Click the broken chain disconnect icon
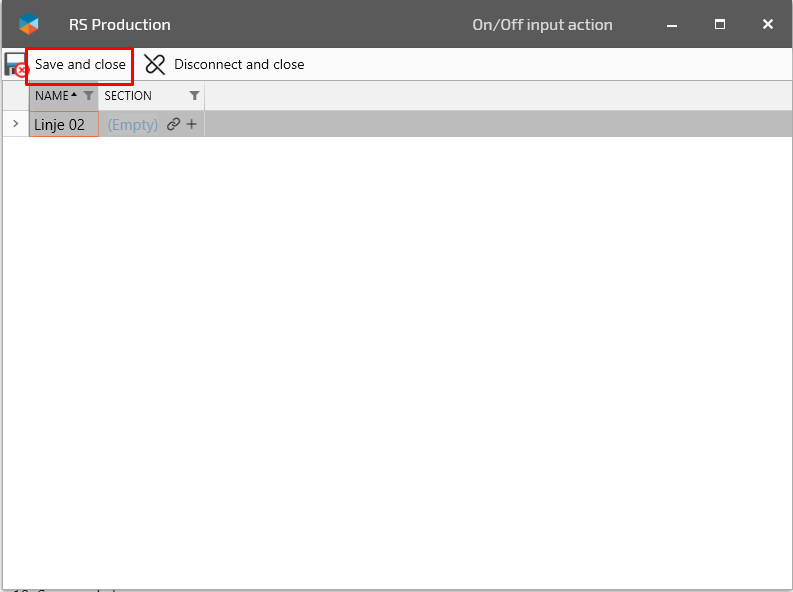The image size is (793, 592). click(155, 65)
